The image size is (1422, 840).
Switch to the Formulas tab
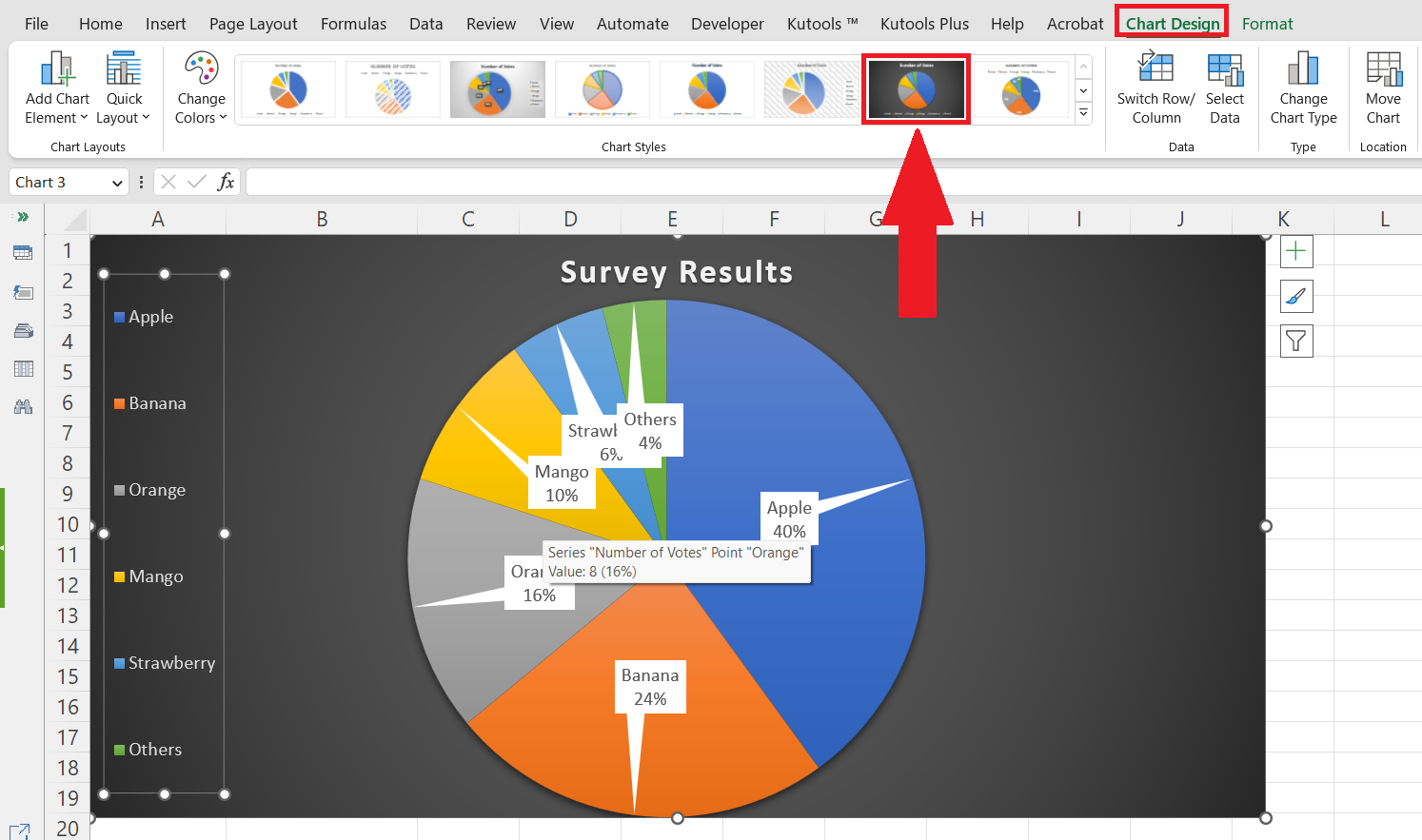tap(353, 24)
